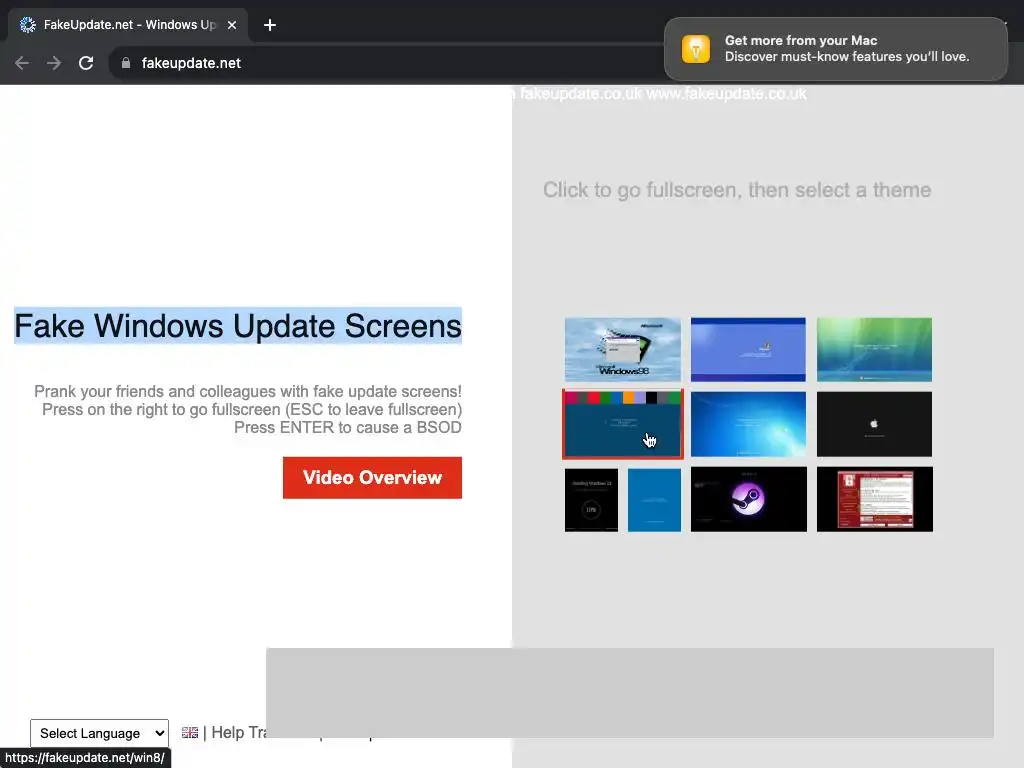Click the spinning favicon on the tab
The width and height of the screenshot is (1024, 768).
pos(27,25)
